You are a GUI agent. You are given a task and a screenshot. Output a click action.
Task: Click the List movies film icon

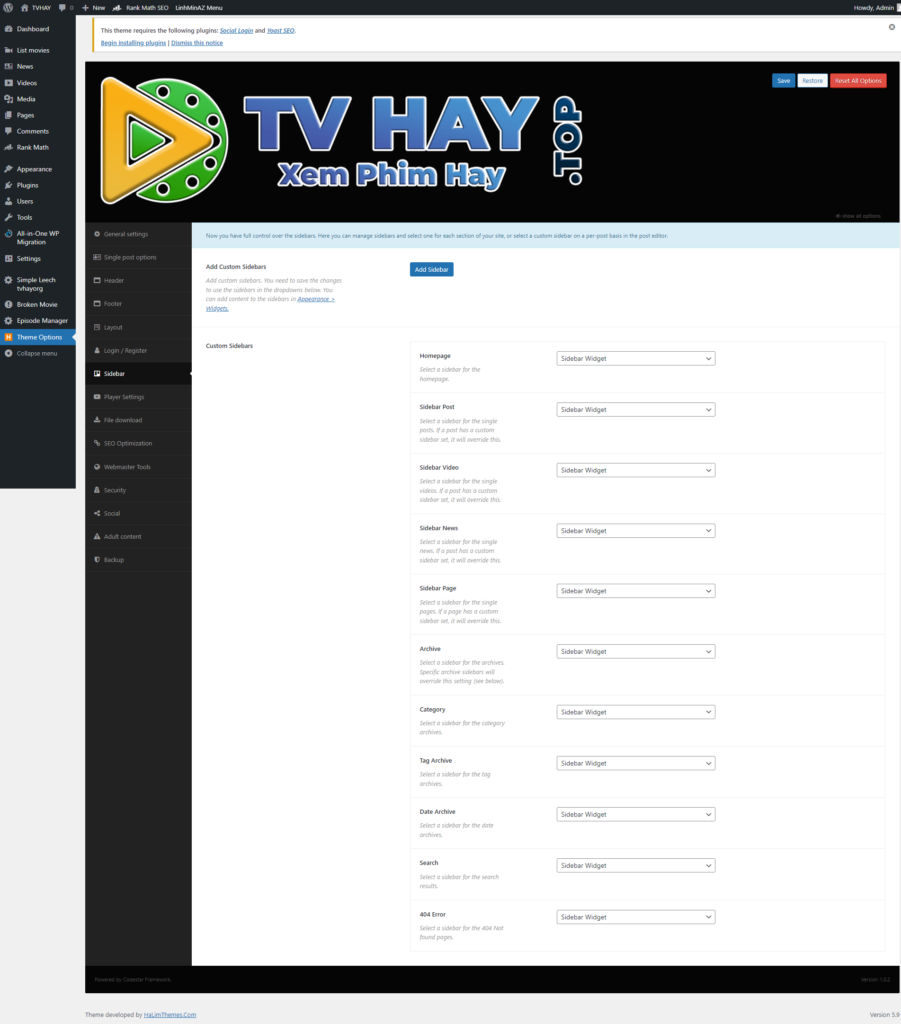(x=8, y=50)
